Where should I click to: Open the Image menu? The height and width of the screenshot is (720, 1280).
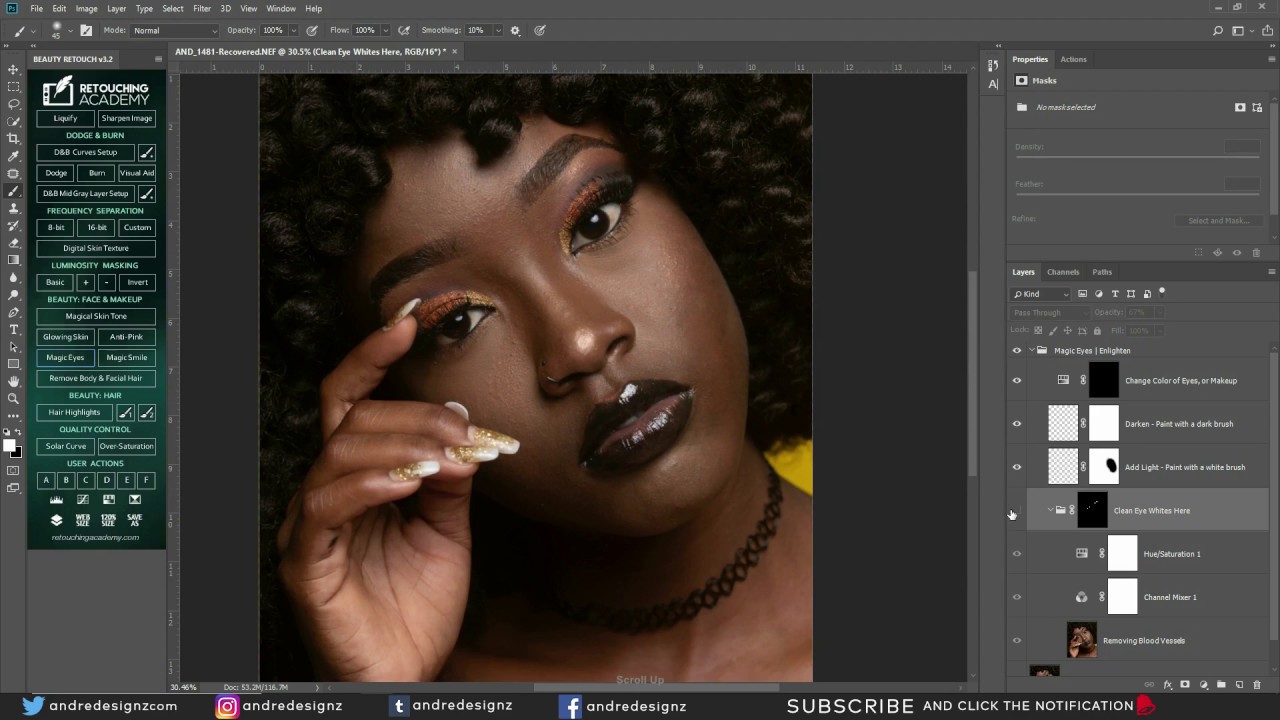[x=87, y=9]
